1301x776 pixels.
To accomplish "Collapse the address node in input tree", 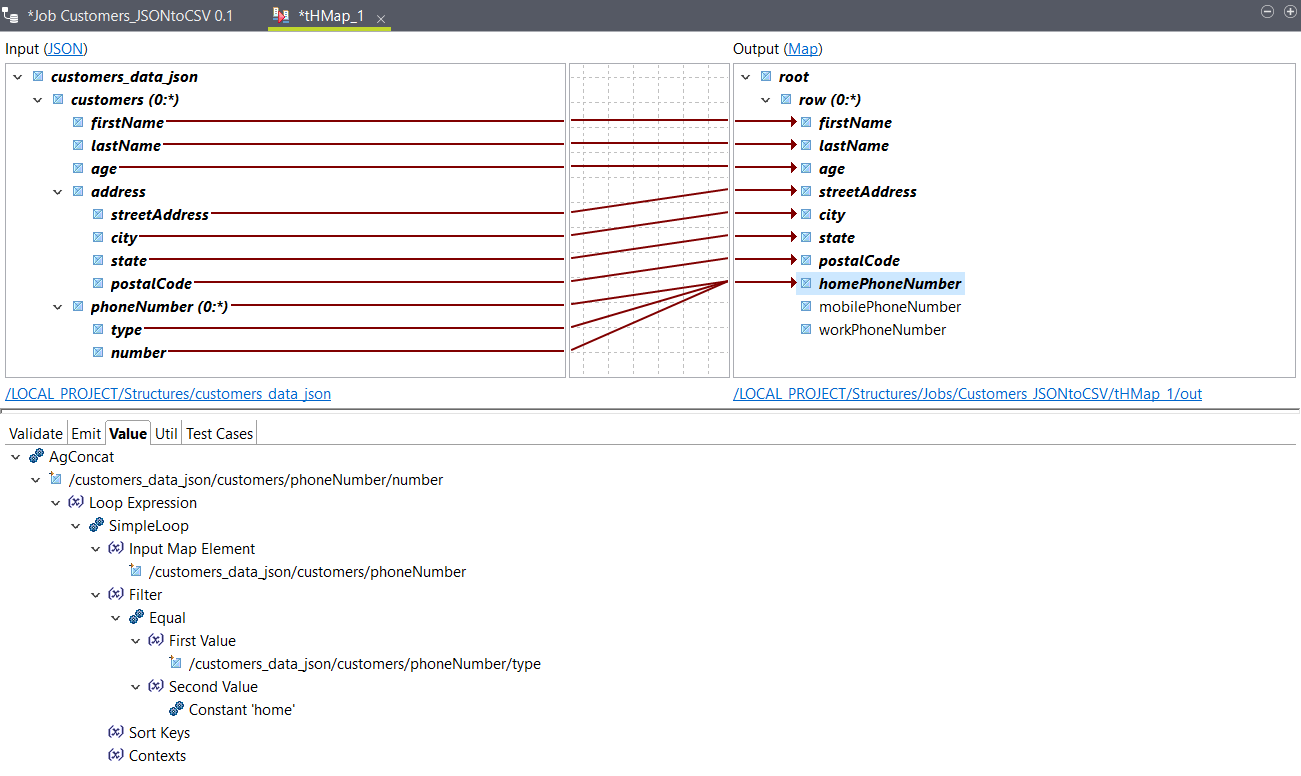I will tap(58, 192).
